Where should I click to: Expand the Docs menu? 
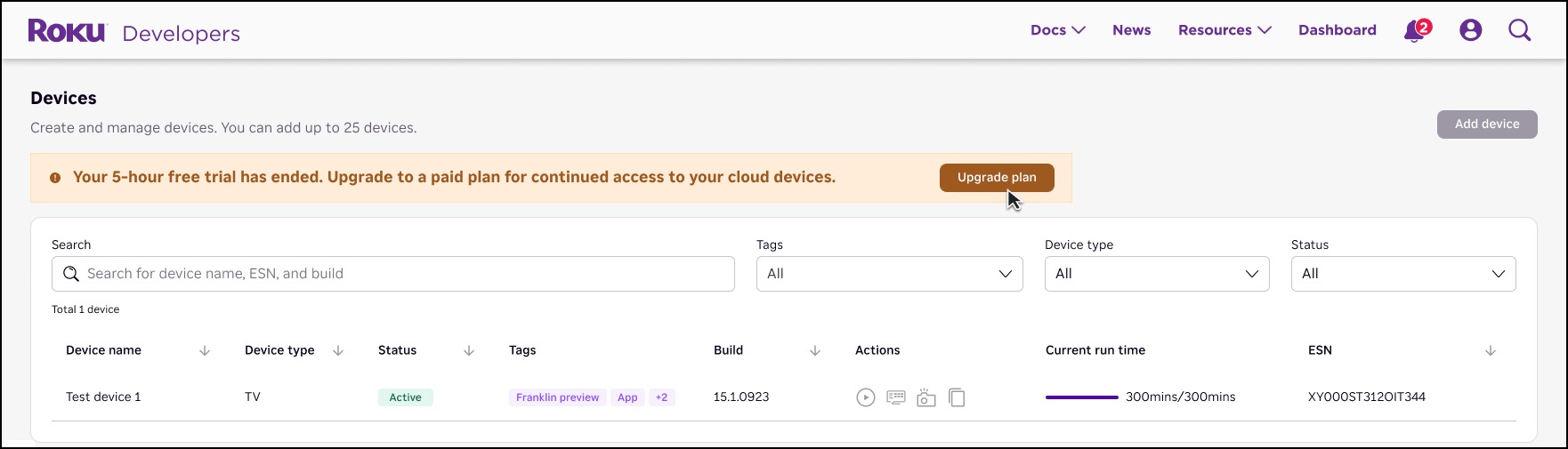[x=1058, y=30]
